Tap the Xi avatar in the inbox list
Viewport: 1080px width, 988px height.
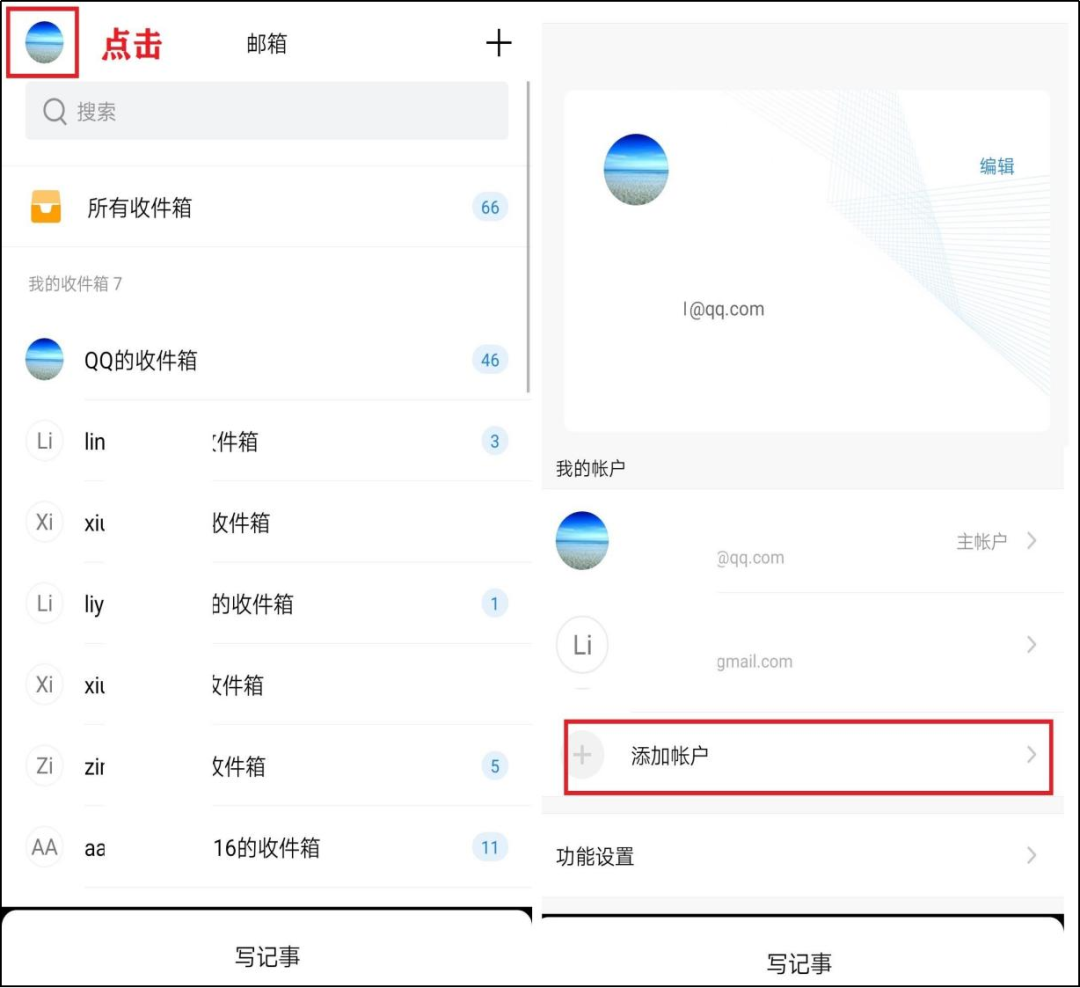tap(44, 521)
